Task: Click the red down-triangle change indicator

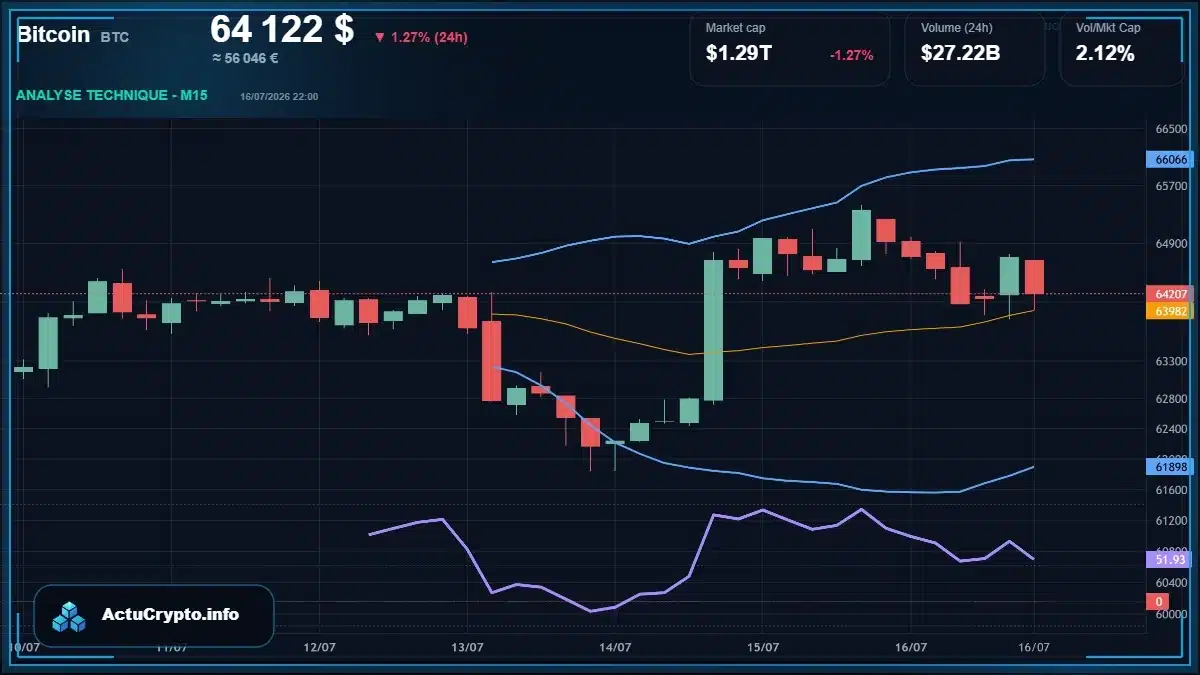Action: [380, 38]
